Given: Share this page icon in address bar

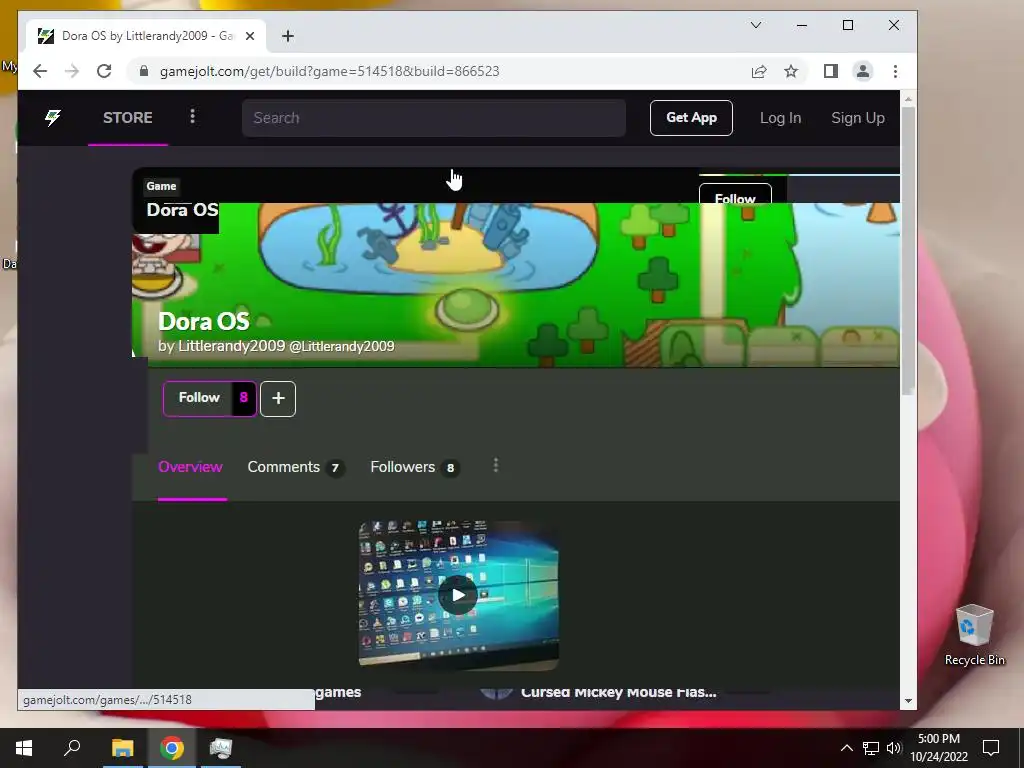Looking at the screenshot, I should click(759, 71).
